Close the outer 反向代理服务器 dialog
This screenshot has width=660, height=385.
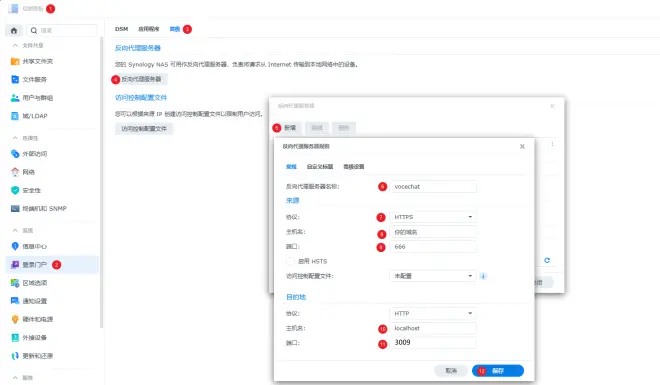pos(552,106)
